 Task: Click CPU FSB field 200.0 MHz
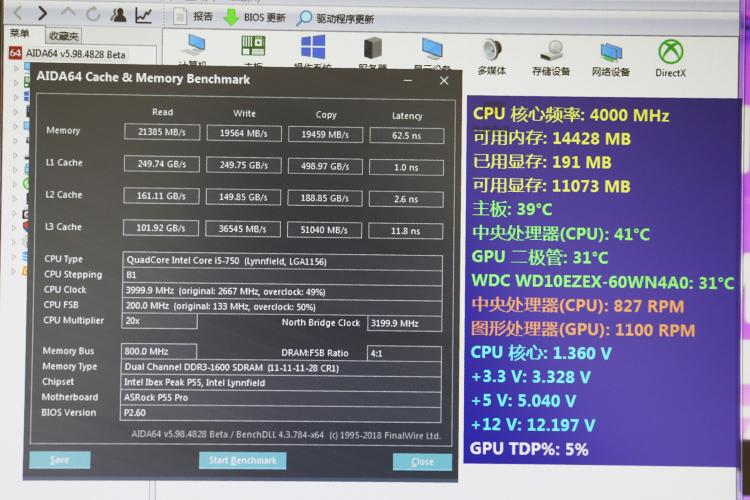[282, 306]
